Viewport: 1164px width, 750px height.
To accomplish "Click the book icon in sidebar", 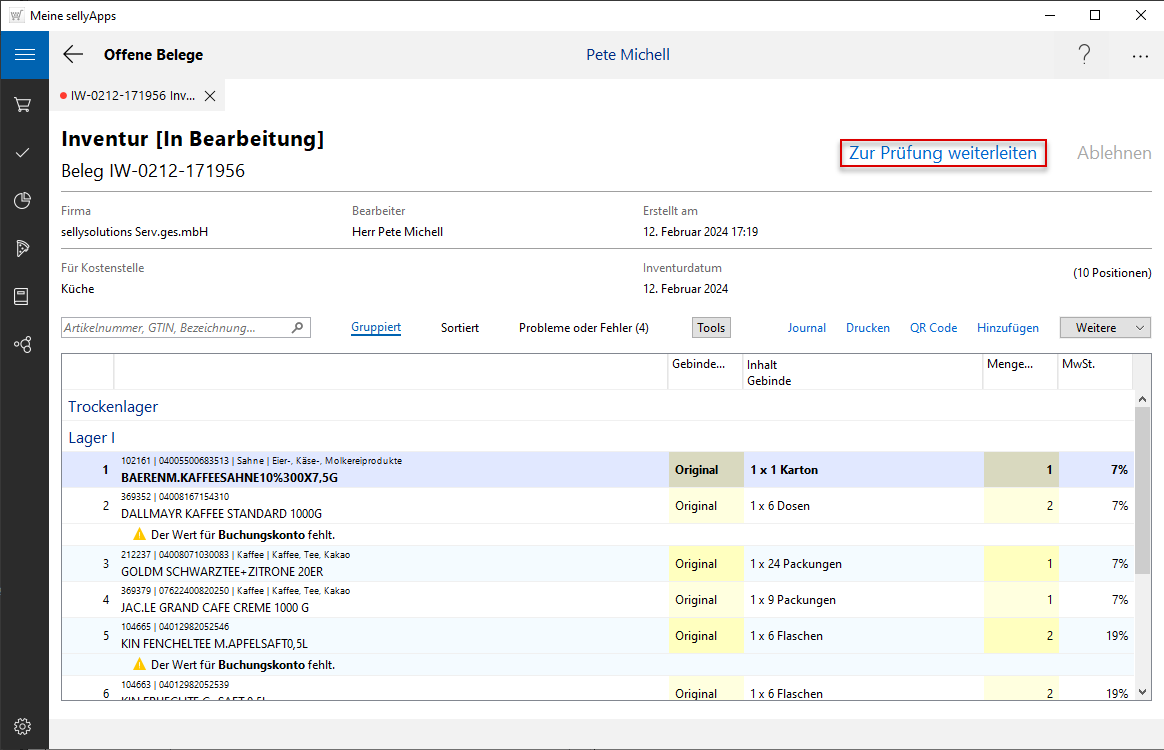I will (22, 296).
